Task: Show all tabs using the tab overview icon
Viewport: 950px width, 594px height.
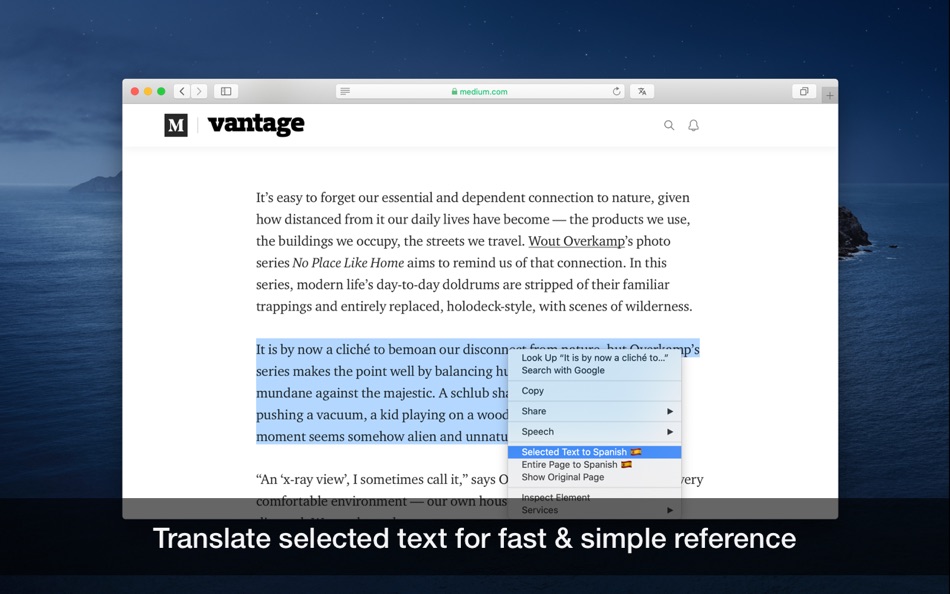Action: 803,91
